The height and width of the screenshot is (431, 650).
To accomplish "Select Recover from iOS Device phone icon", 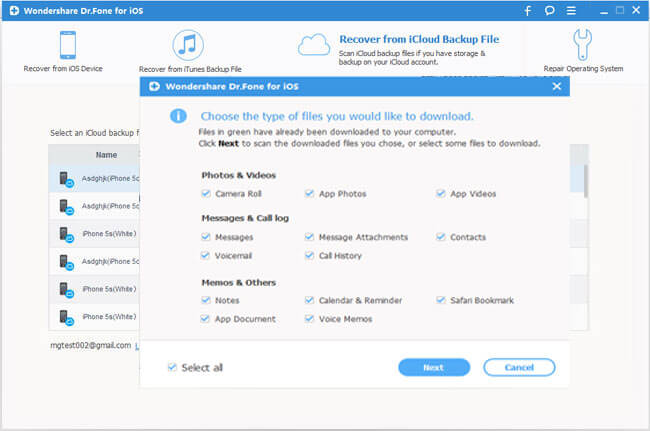I will 68,45.
